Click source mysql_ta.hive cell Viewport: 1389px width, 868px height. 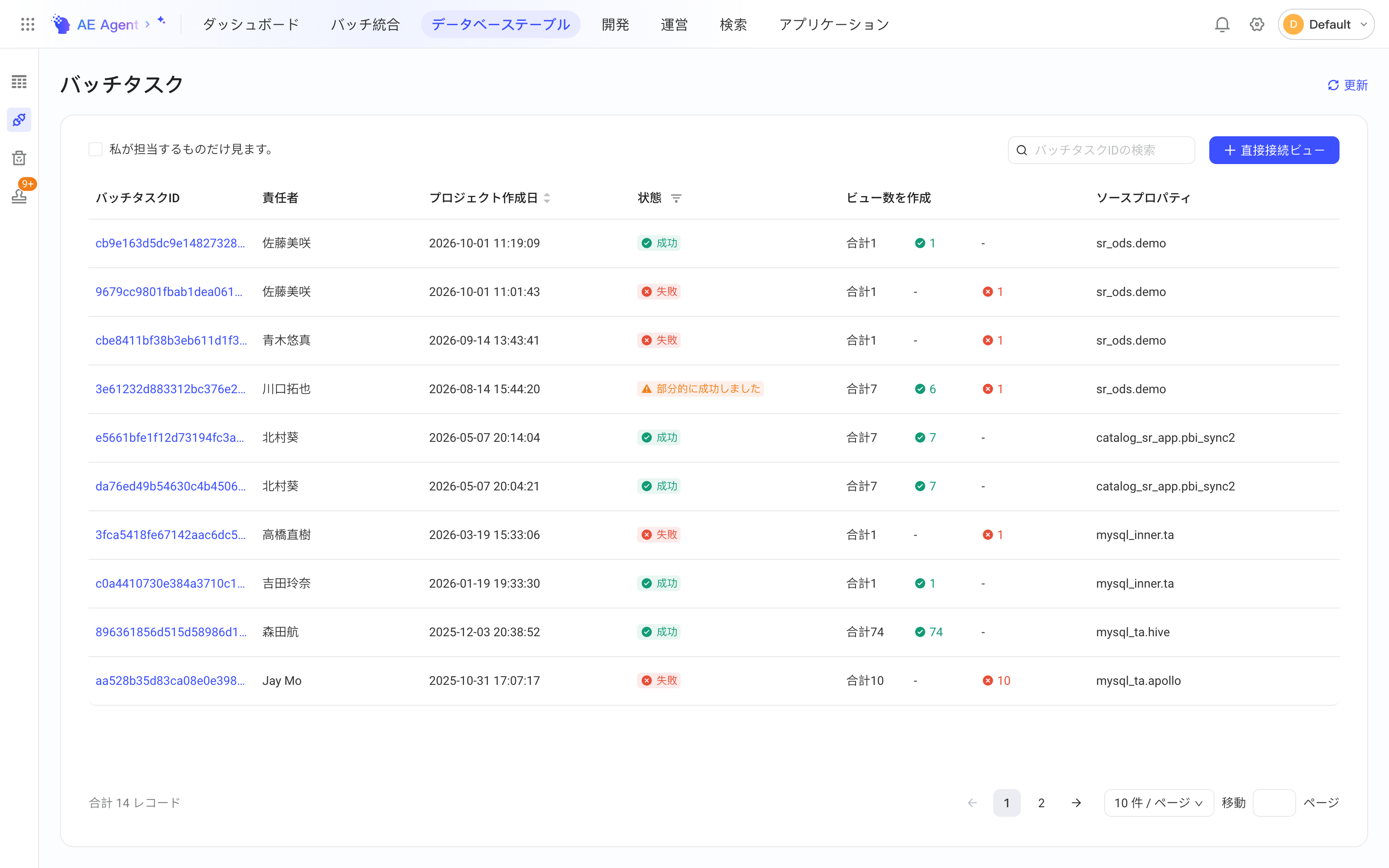[1132, 632]
